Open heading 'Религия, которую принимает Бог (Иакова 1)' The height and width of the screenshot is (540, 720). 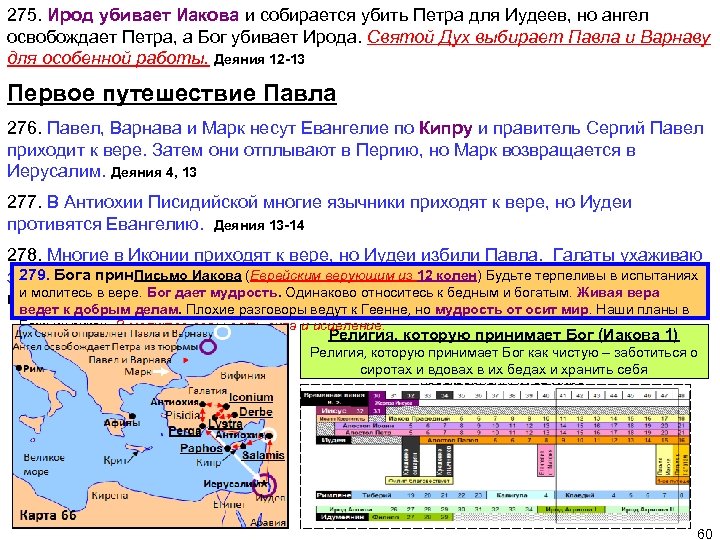click(x=503, y=335)
